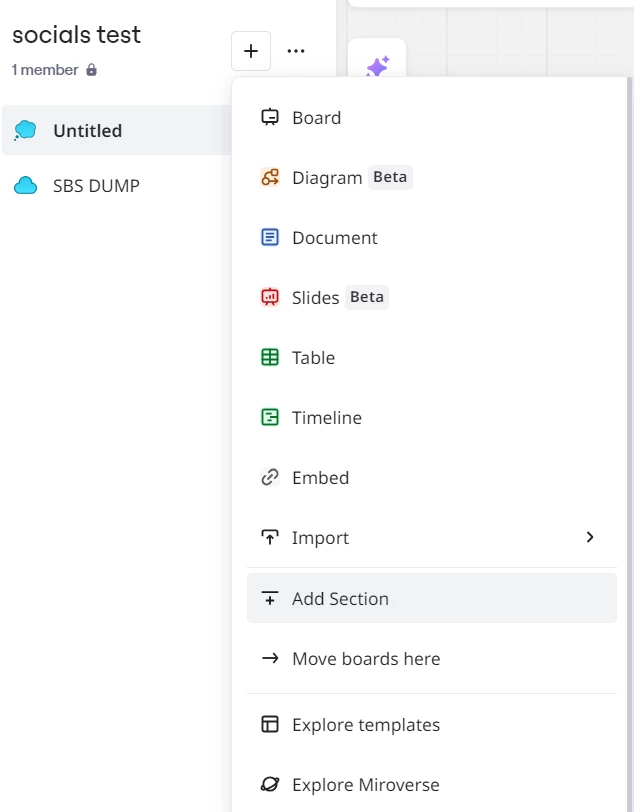Image resolution: width=634 pixels, height=812 pixels.
Task: Create a new Board
Action: point(431,118)
